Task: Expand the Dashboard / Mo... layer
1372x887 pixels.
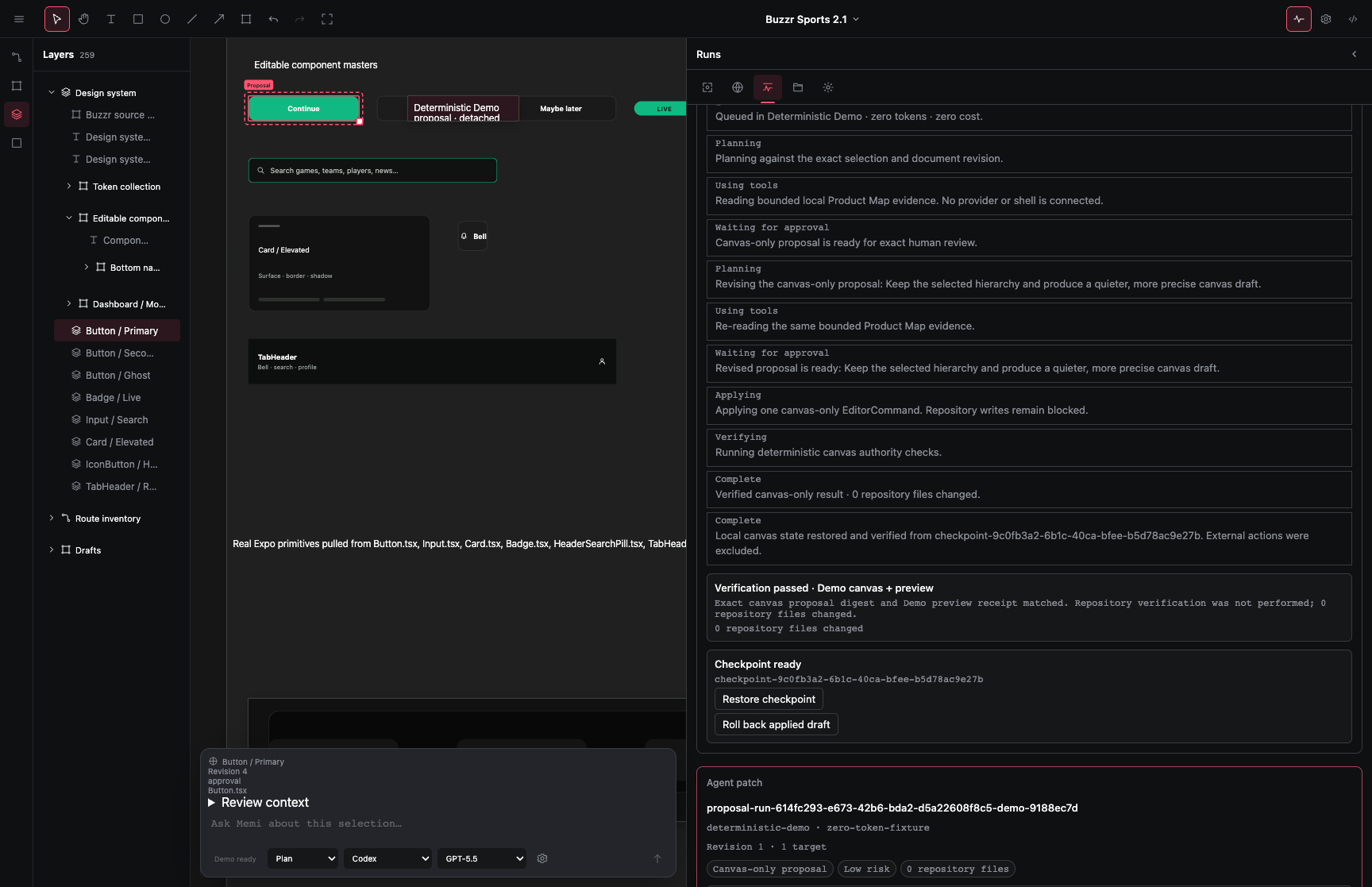Action: (x=69, y=303)
